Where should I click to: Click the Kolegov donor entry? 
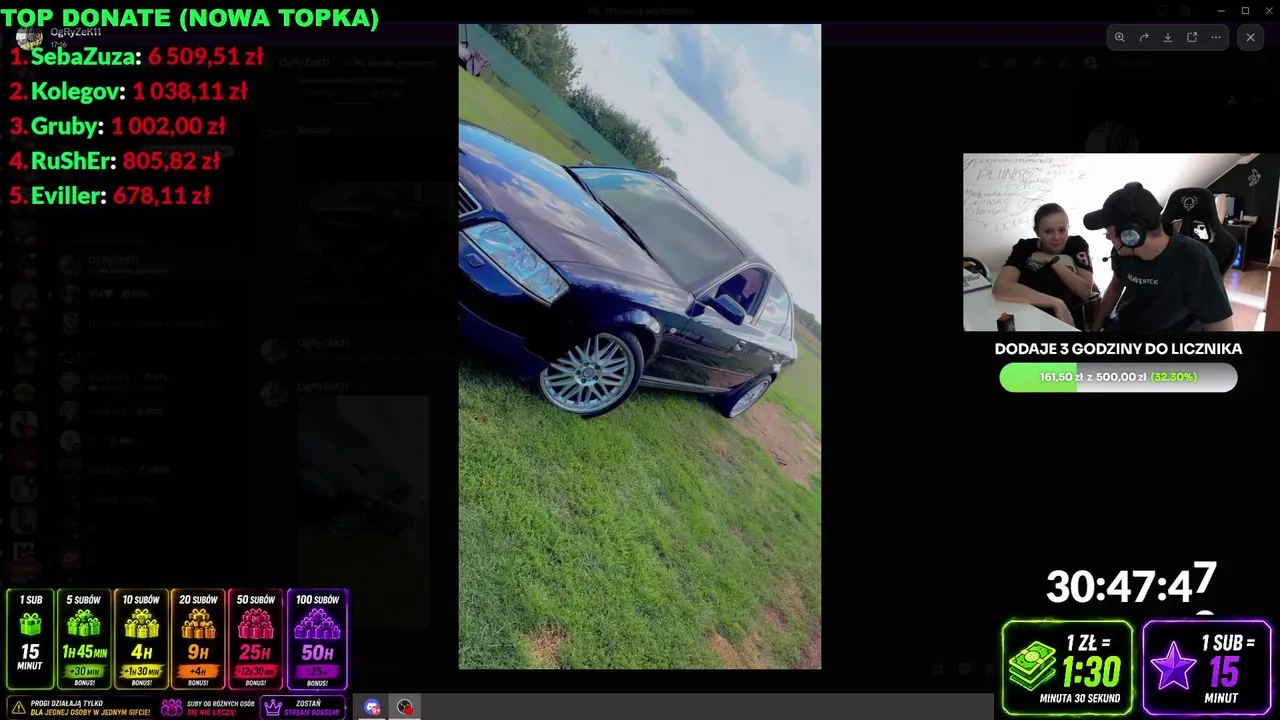click(129, 92)
